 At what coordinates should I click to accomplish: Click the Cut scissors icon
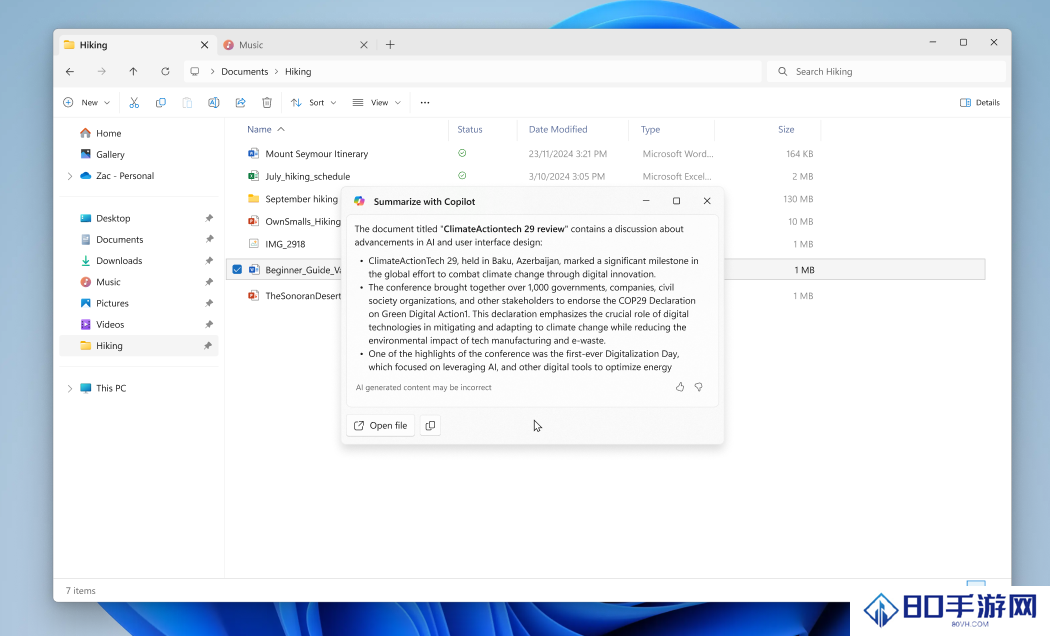click(x=134, y=102)
